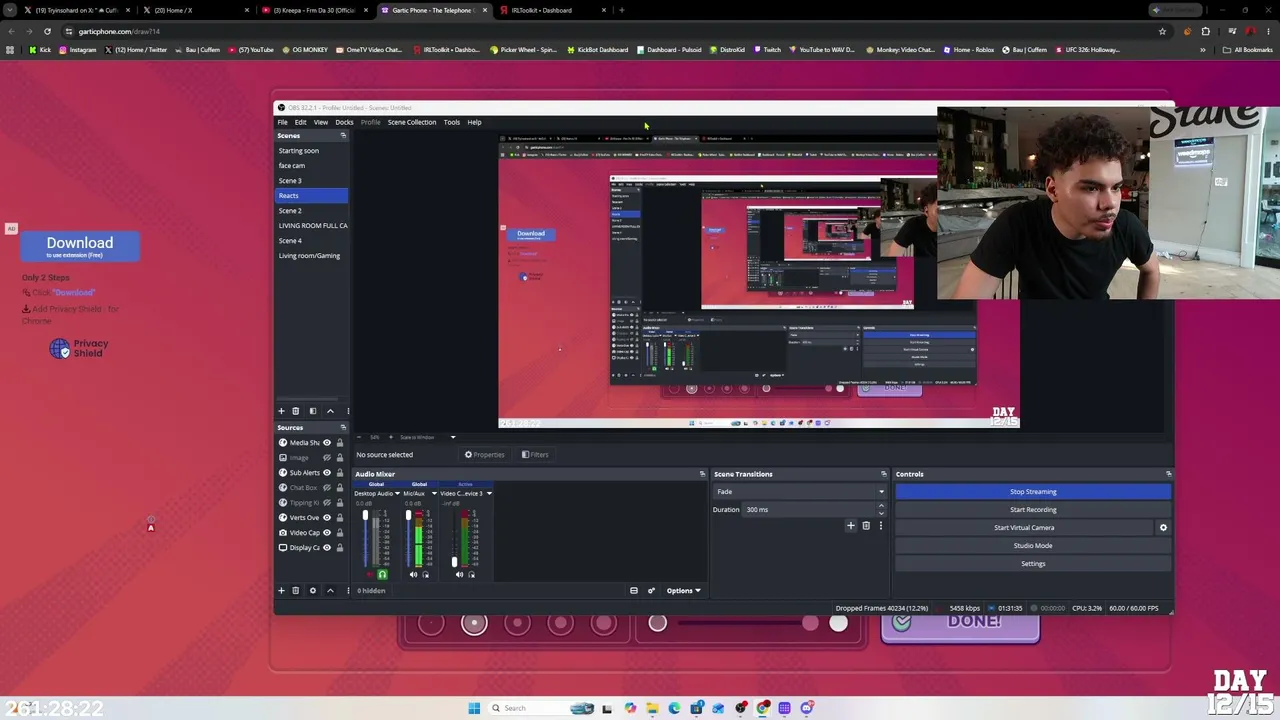
Task: Lock the Display Capture source
Action: (340, 547)
